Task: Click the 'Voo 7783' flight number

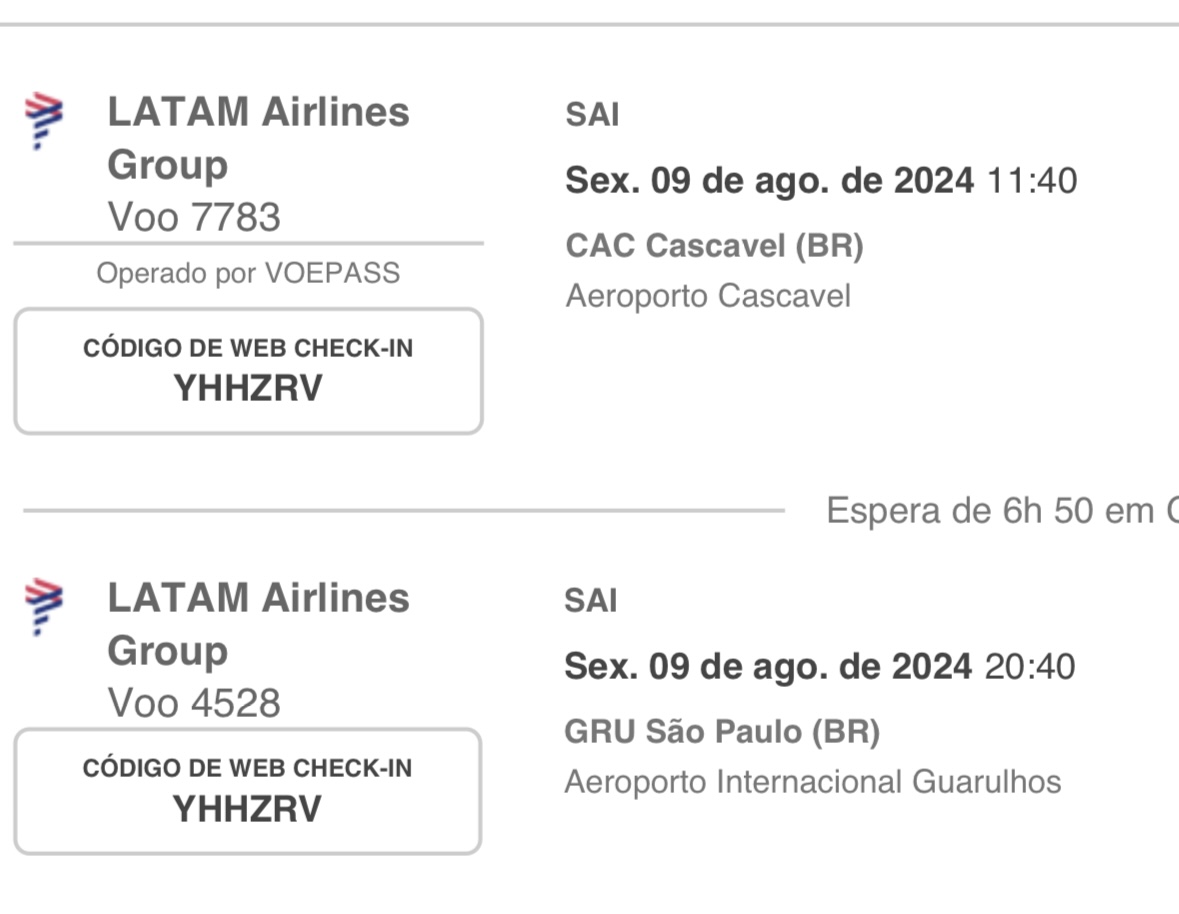Action: point(194,217)
